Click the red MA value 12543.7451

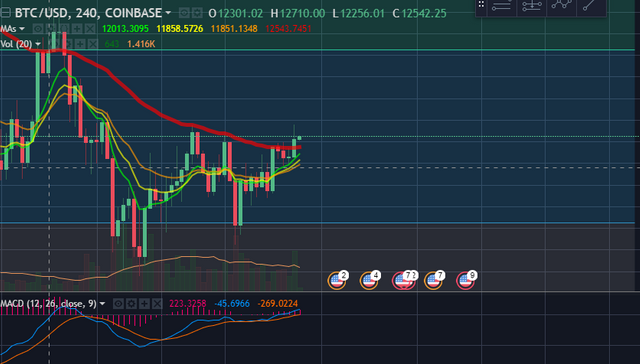(x=288, y=29)
